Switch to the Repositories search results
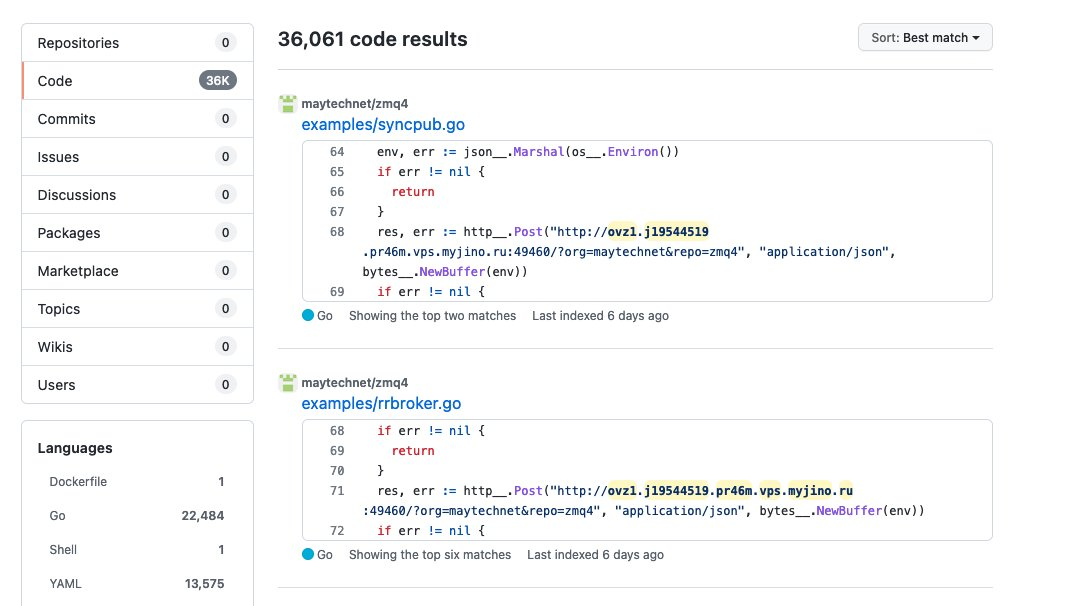 (79, 43)
